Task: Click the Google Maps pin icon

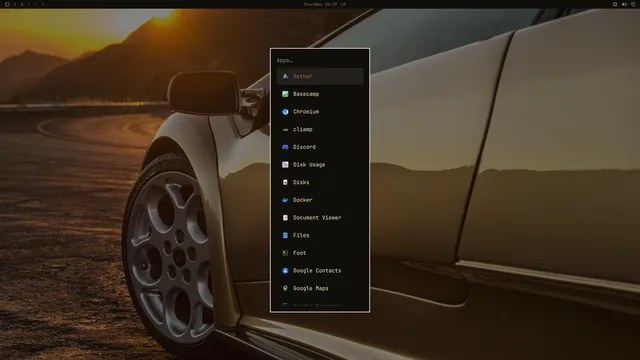Action: click(x=285, y=288)
